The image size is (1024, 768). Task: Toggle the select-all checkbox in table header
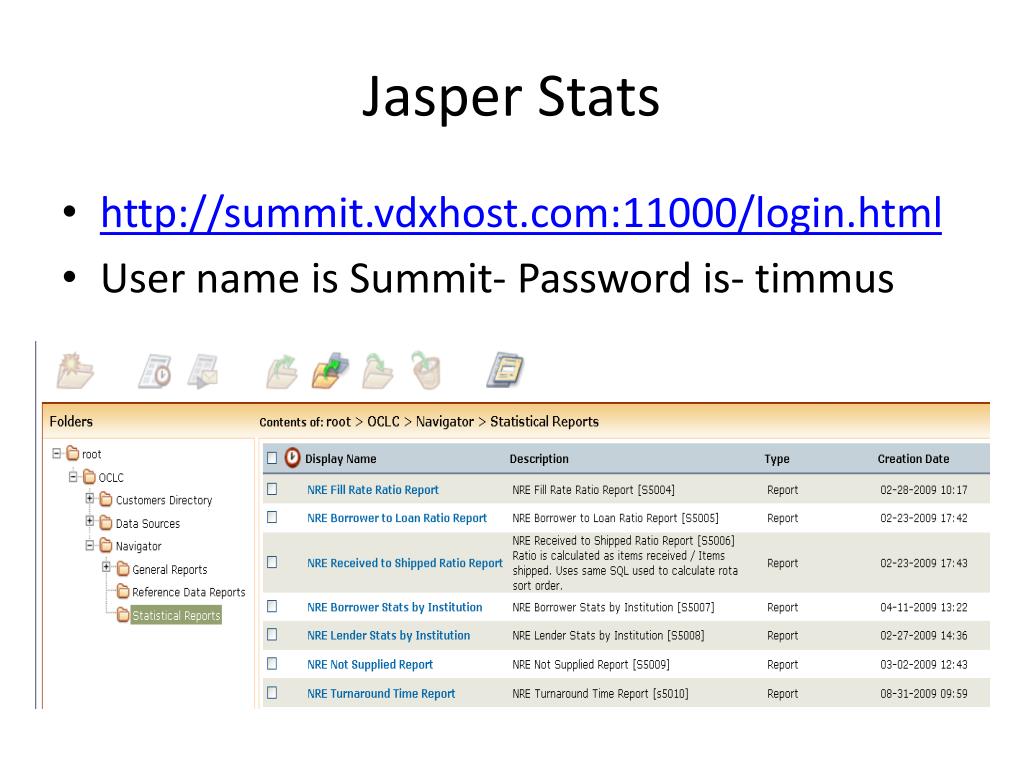(x=272, y=458)
